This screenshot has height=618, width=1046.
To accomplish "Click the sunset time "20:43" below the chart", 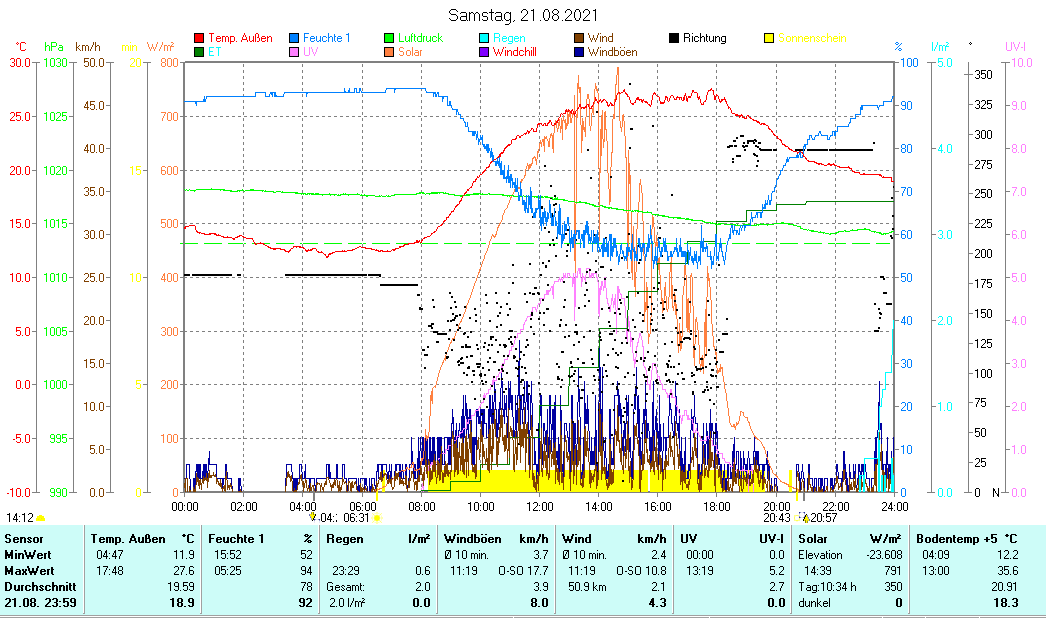I will (x=777, y=518).
